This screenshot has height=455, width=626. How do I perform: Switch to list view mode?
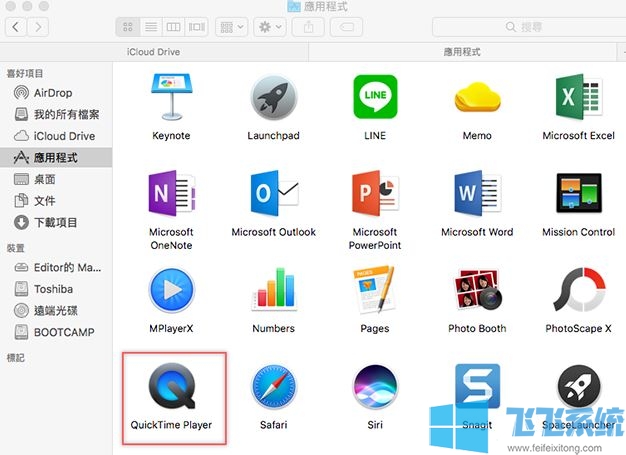(x=150, y=27)
